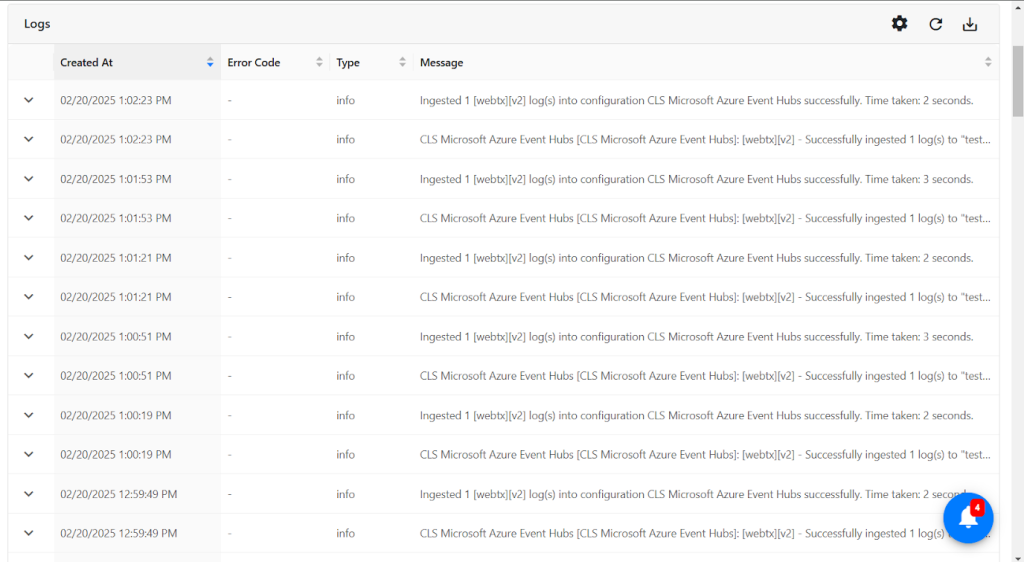
Task: Click the Created At column header
Action: click(137, 63)
